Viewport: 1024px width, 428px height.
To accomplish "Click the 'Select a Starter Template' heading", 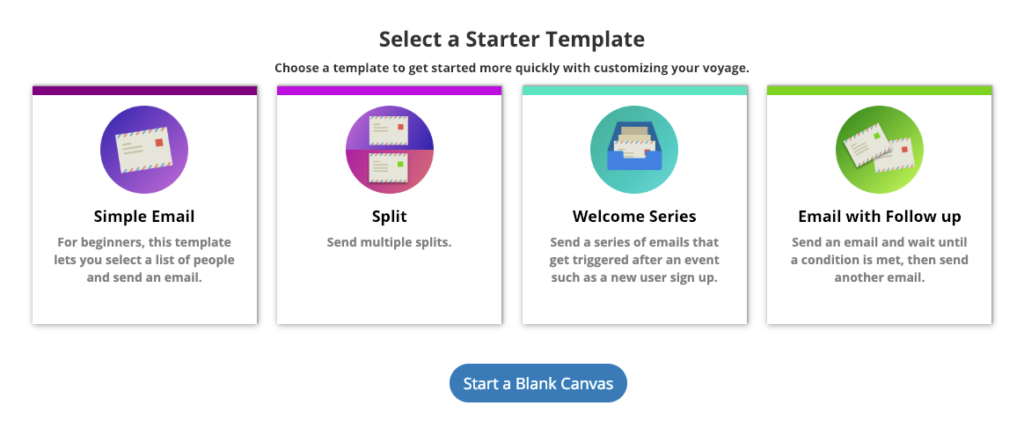I will pyautogui.click(x=511, y=39).
